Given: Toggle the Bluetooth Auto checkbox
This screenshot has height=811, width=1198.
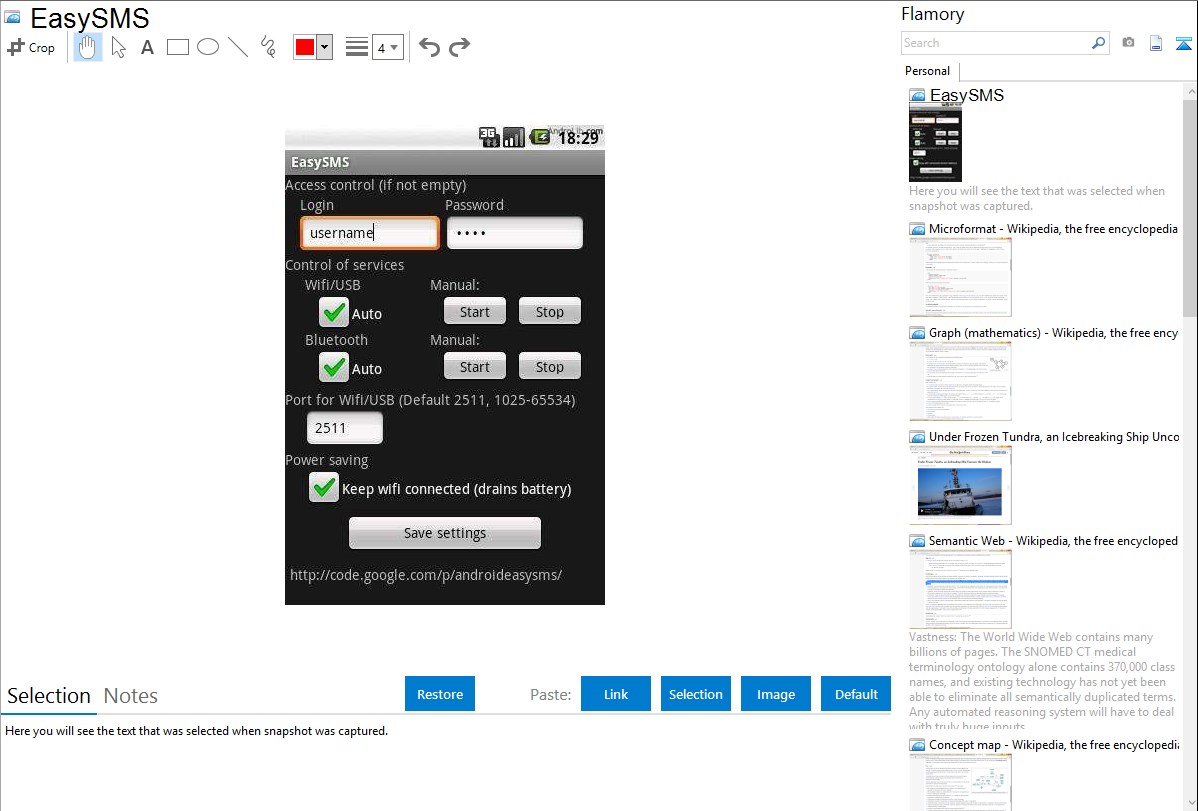Looking at the screenshot, I should pos(333,368).
